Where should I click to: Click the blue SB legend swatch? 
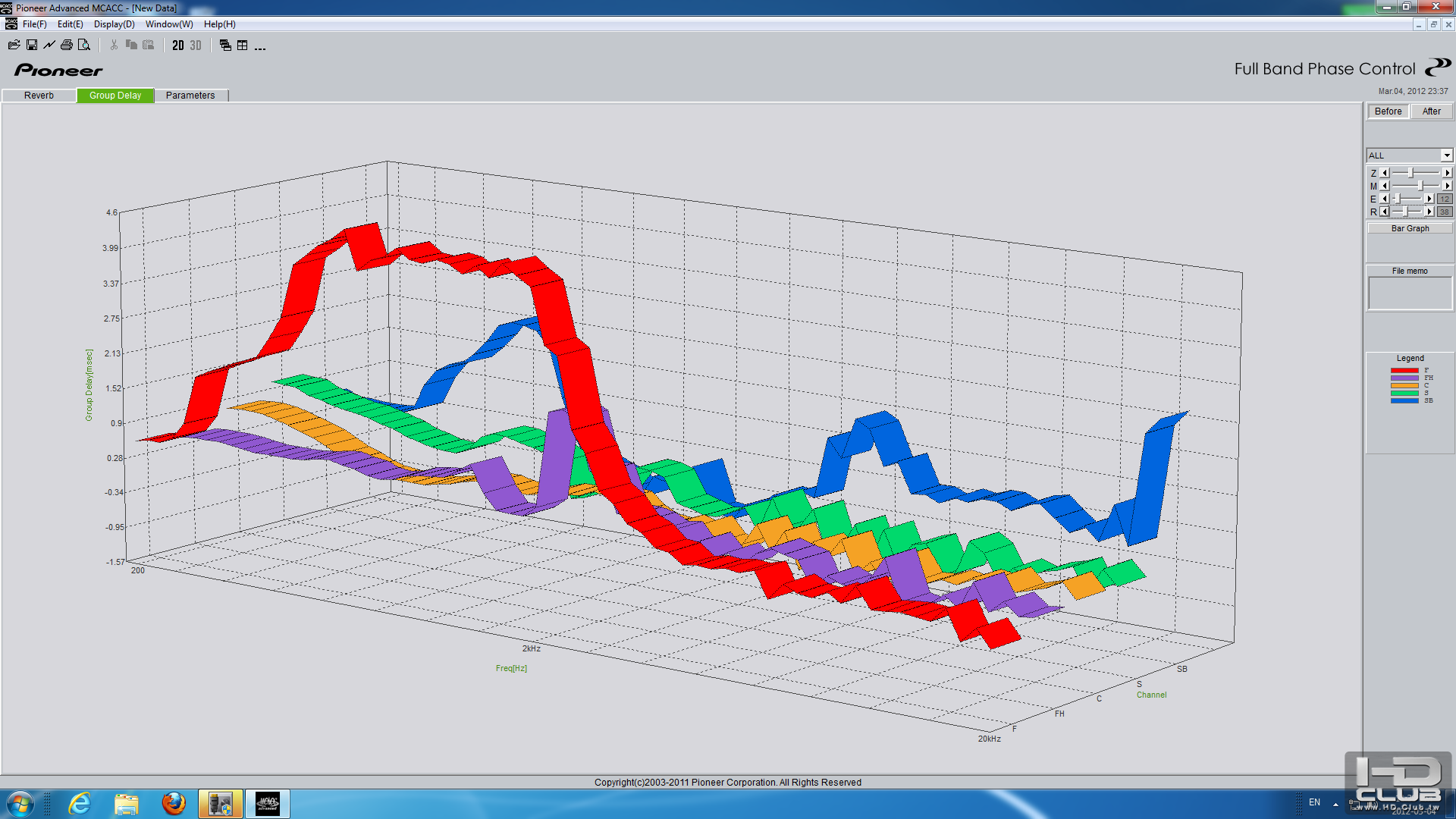click(x=1404, y=400)
